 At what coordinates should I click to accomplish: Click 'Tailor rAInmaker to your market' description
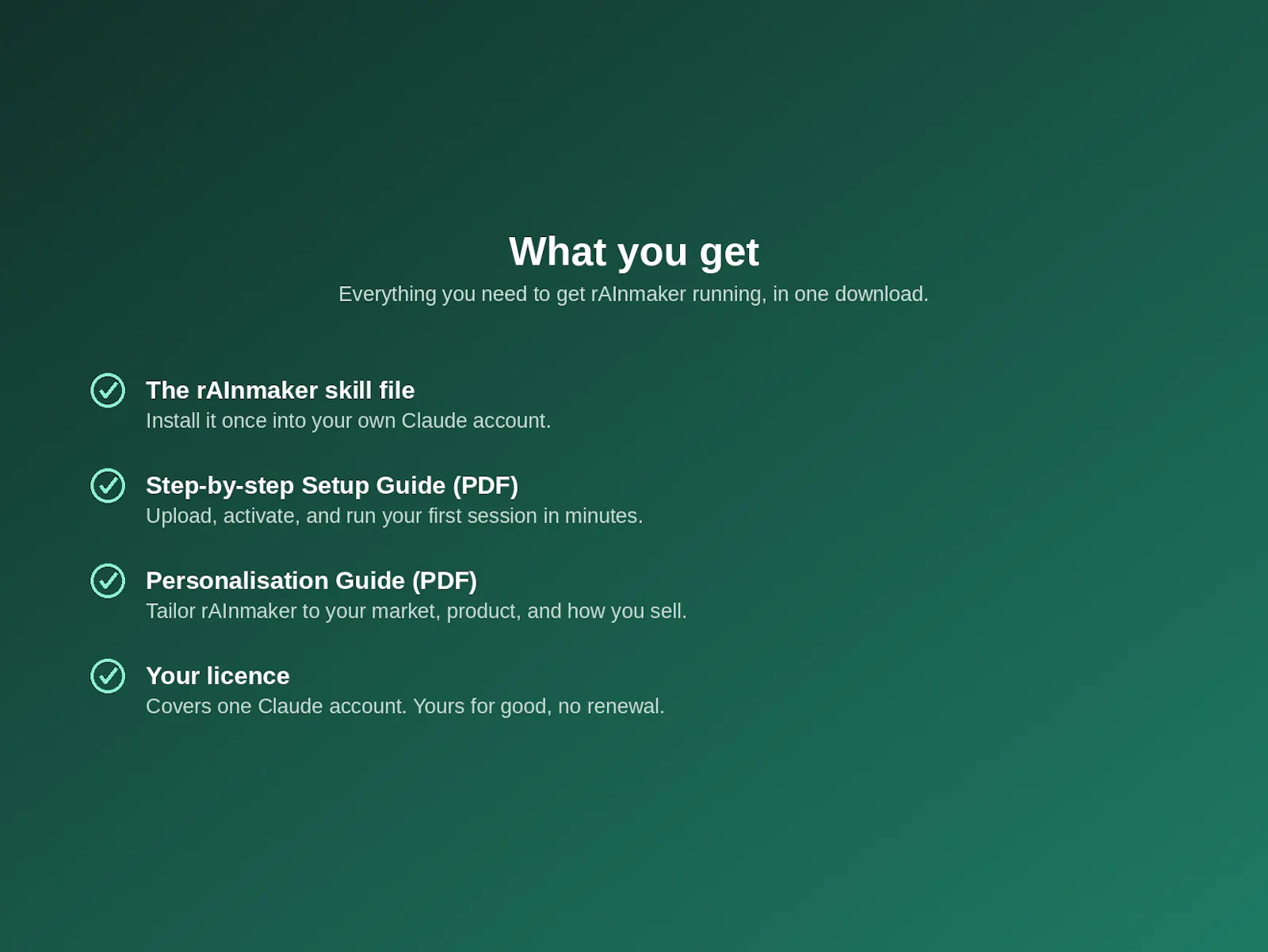[x=416, y=611]
